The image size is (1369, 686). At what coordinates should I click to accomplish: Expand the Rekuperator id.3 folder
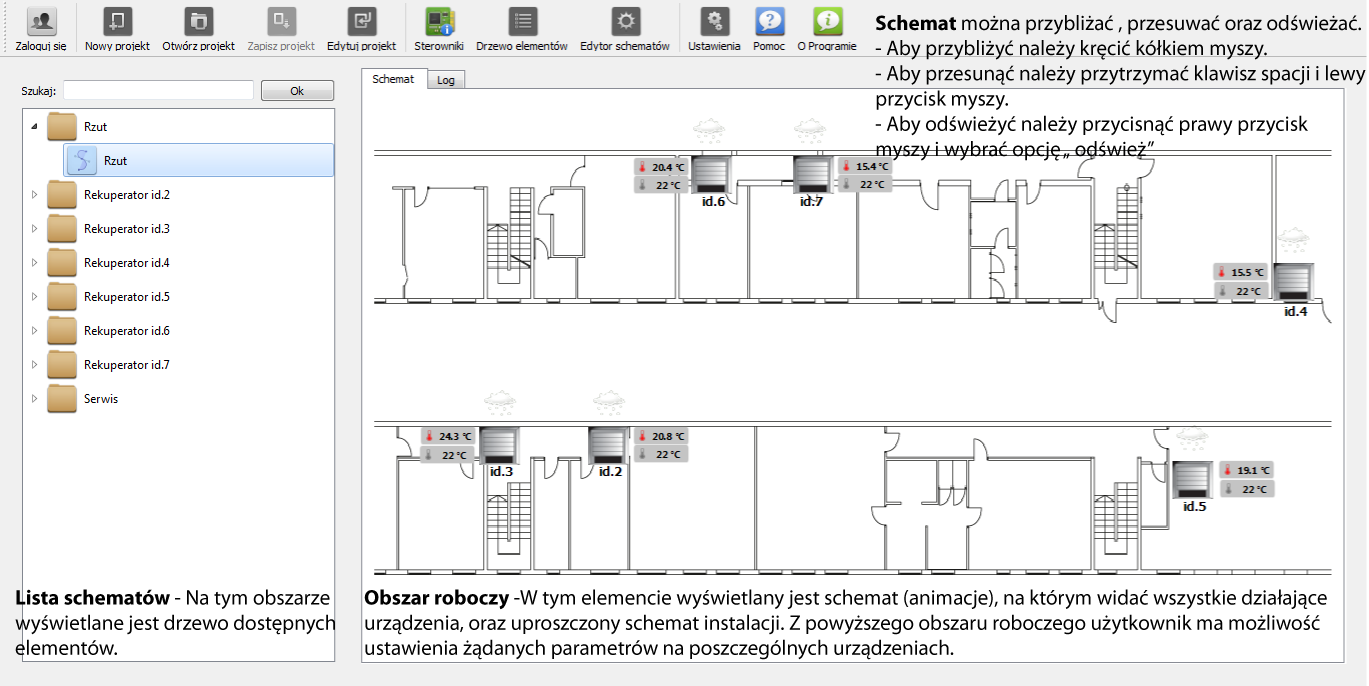coord(34,229)
